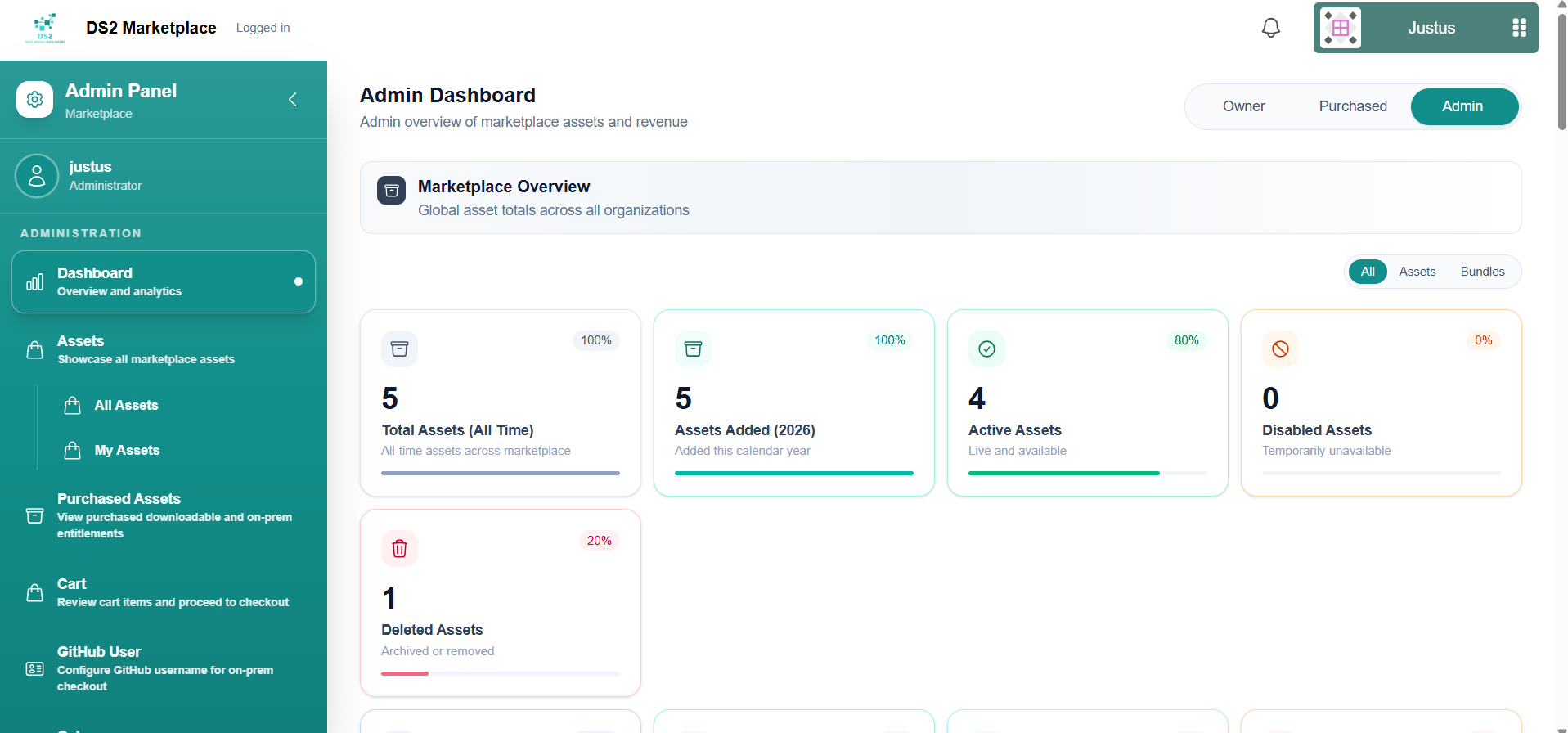Click the Active Assets checkmark icon

coord(986,349)
